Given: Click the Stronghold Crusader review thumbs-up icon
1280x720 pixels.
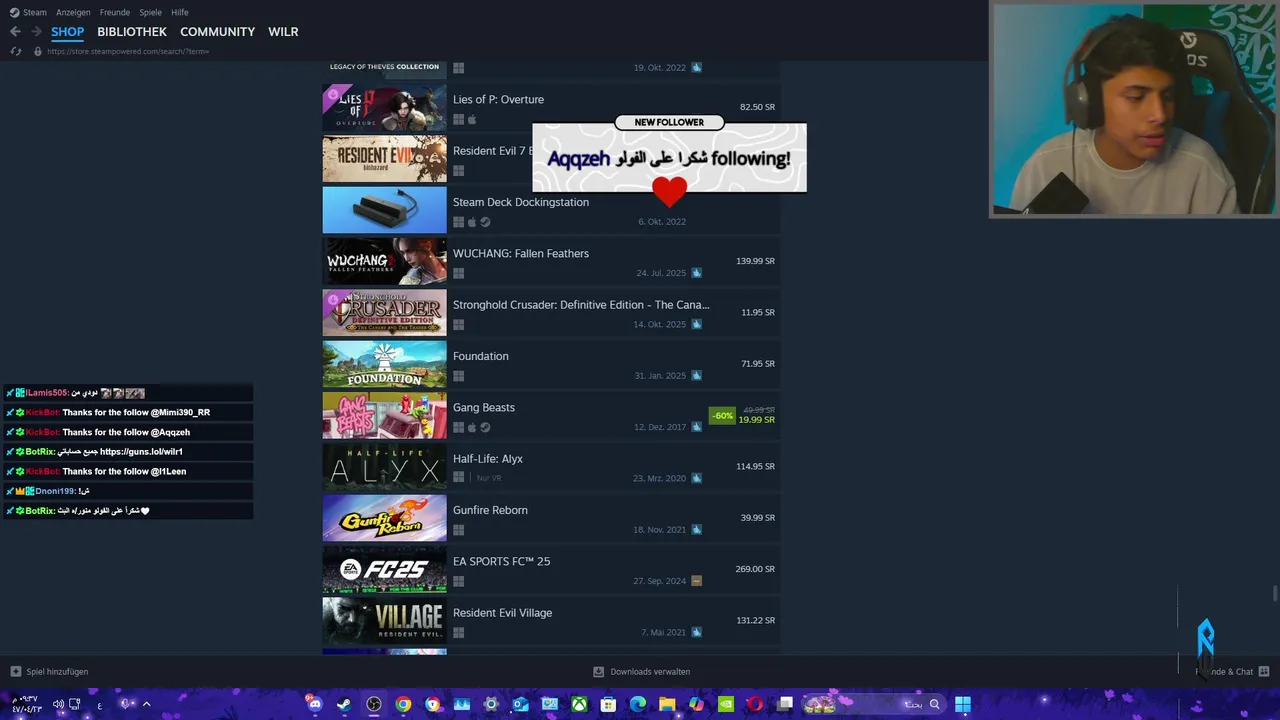Looking at the screenshot, I should click(697, 324).
